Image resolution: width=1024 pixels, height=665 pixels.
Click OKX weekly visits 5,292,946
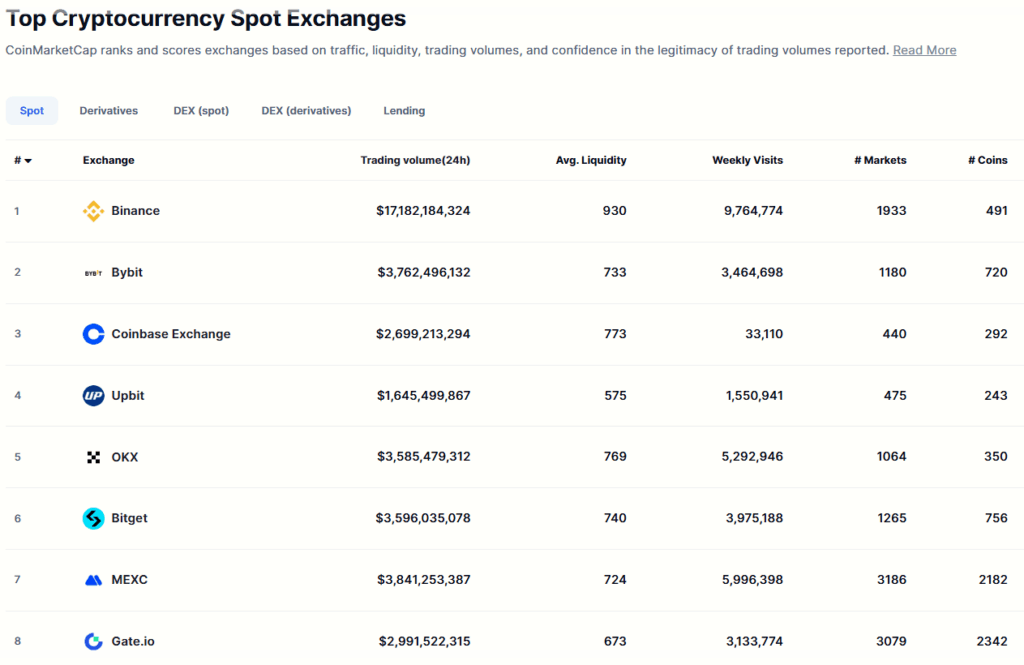click(x=752, y=457)
